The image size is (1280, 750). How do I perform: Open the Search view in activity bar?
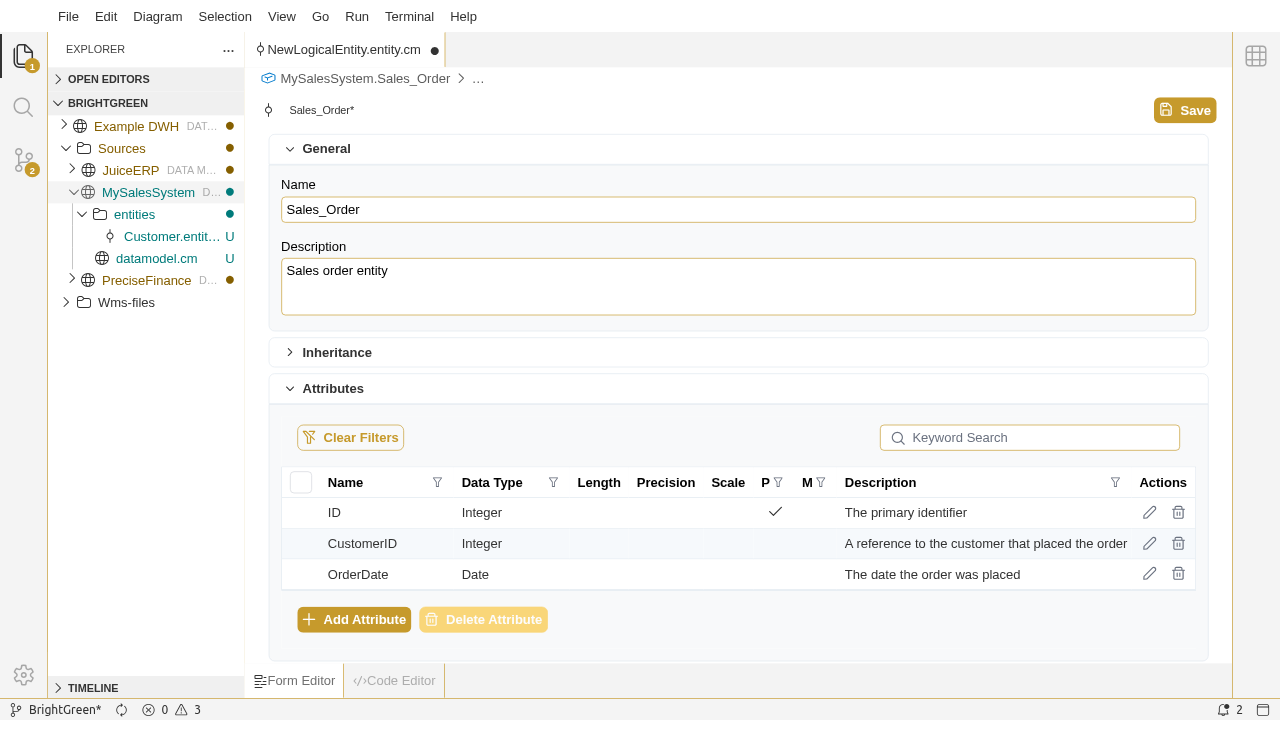(23, 107)
